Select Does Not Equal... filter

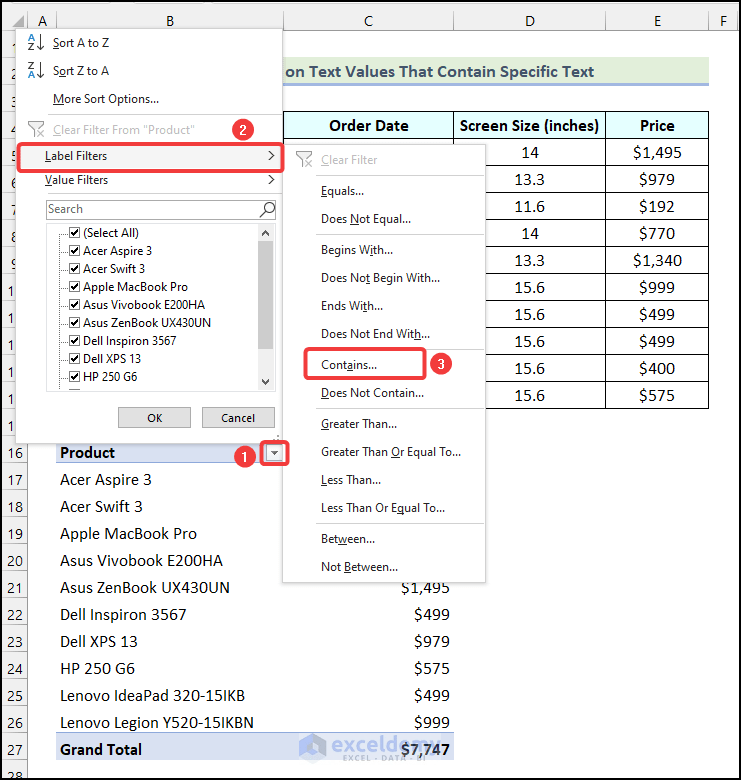[366, 219]
